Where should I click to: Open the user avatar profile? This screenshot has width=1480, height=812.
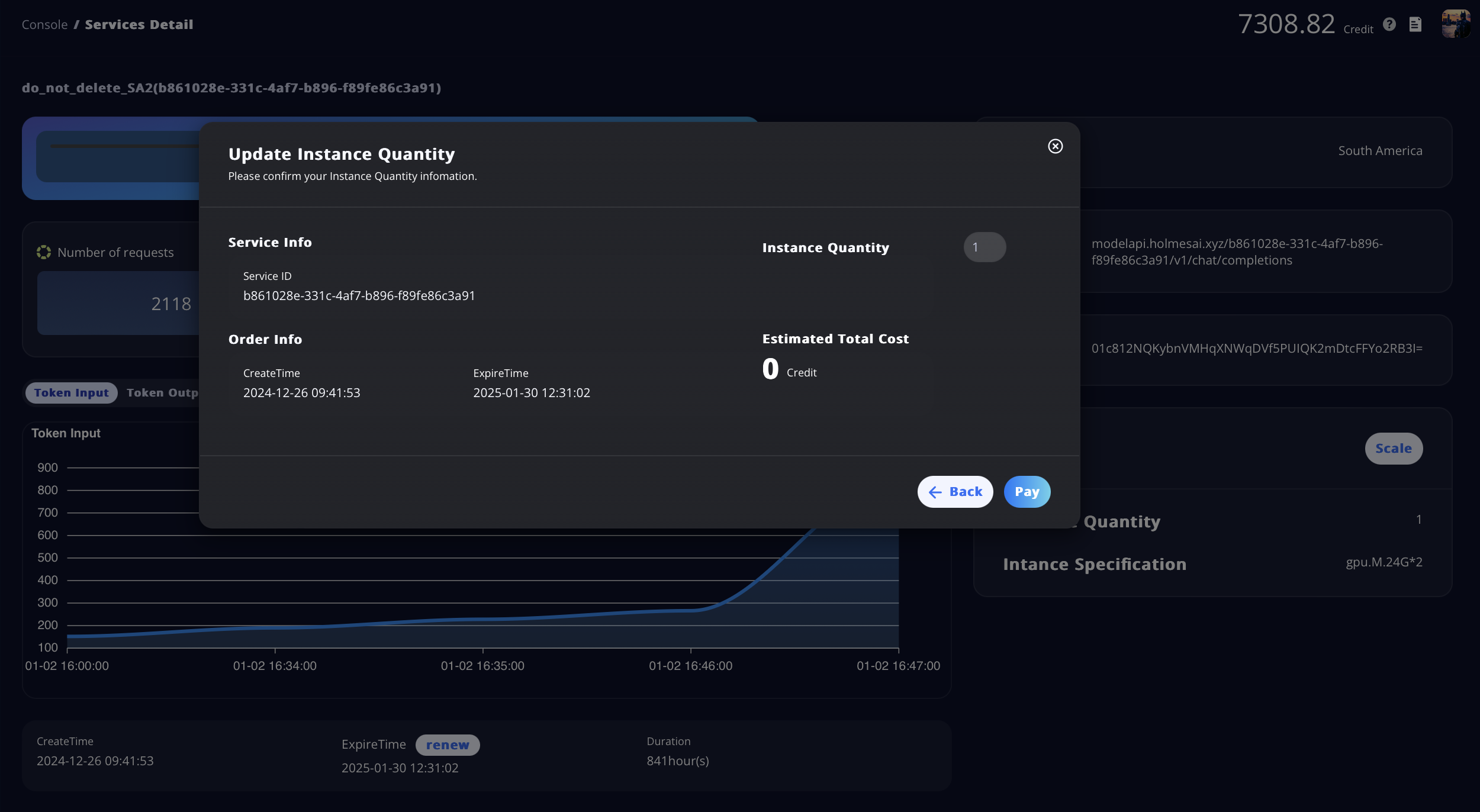[x=1456, y=24]
